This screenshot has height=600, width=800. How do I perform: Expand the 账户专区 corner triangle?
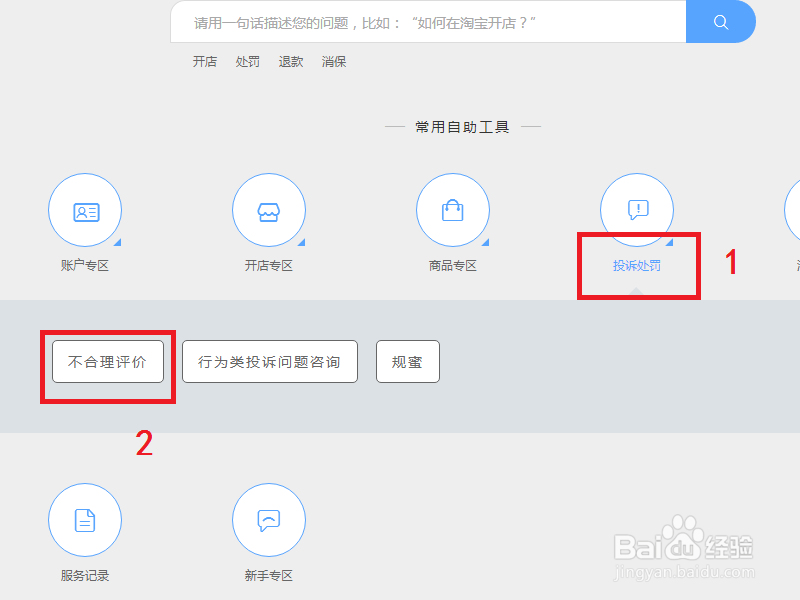(x=118, y=242)
